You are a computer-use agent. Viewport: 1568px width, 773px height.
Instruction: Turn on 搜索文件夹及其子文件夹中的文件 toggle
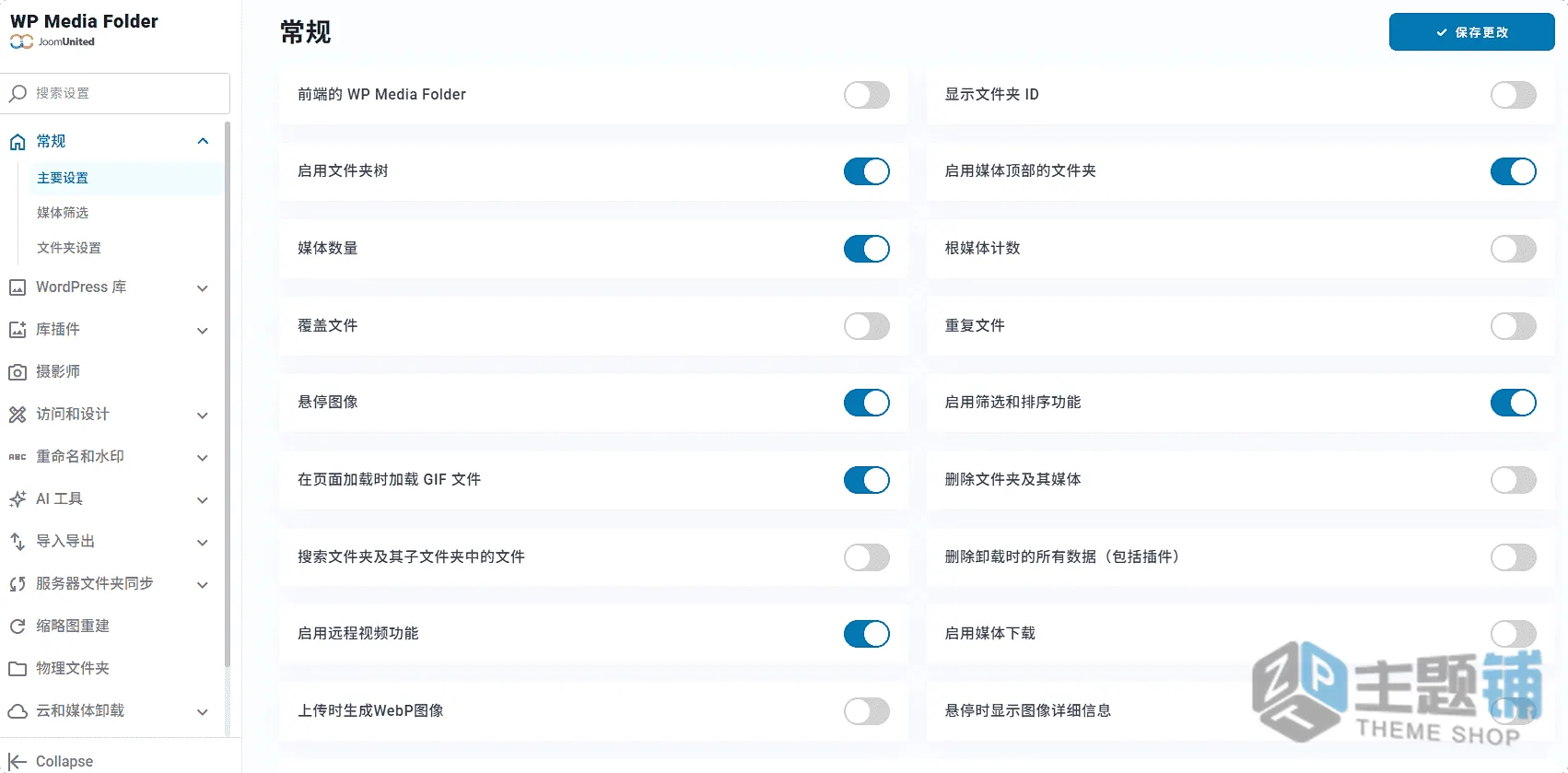pyautogui.click(x=867, y=557)
